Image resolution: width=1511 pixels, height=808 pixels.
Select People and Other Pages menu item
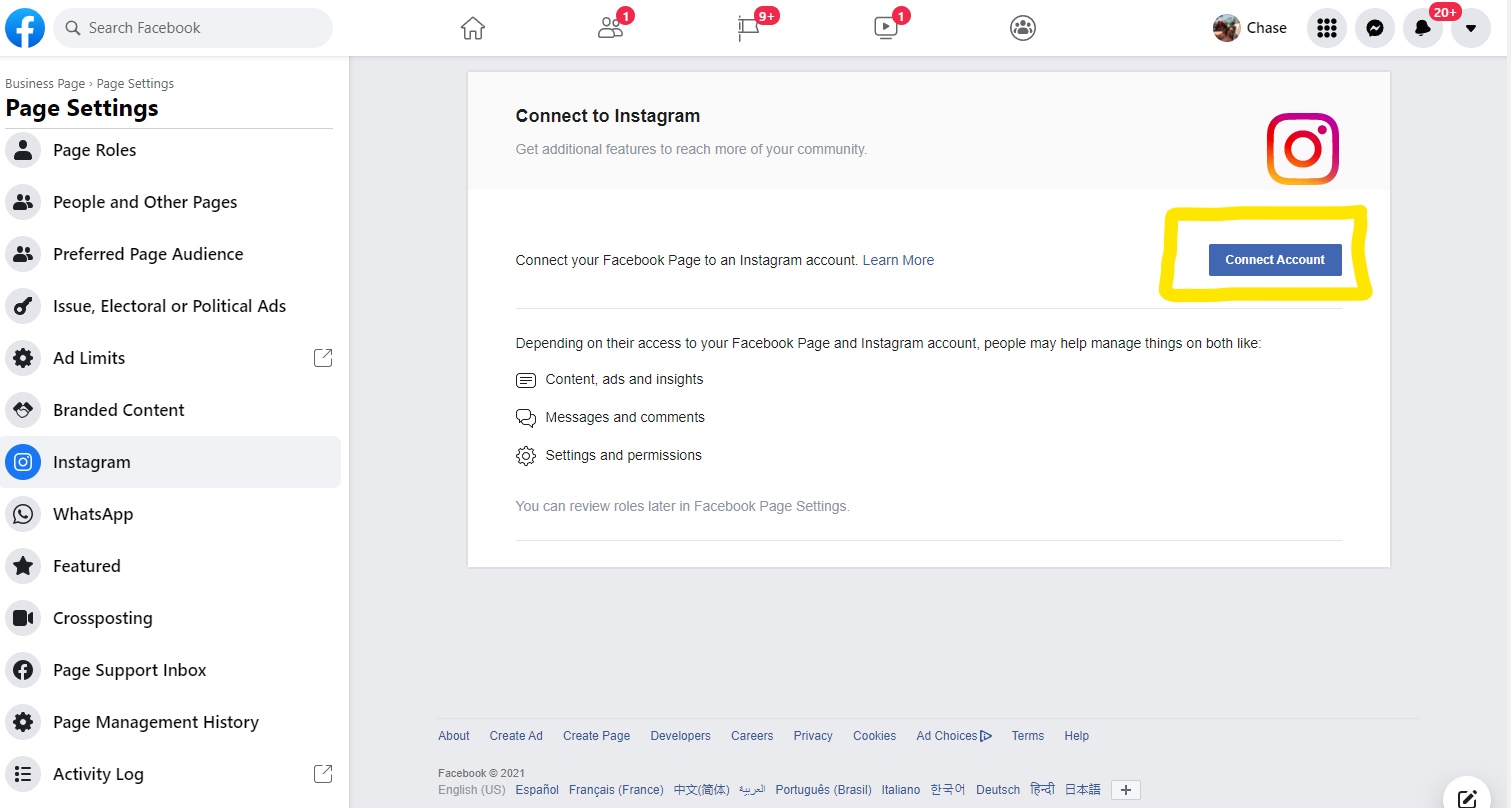click(170, 202)
